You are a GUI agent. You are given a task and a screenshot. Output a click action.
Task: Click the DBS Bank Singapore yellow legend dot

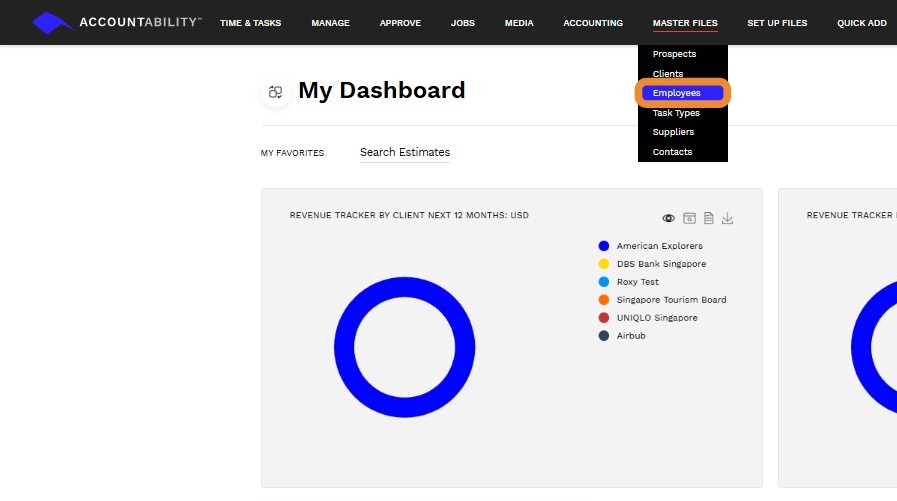tap(604, 264)
